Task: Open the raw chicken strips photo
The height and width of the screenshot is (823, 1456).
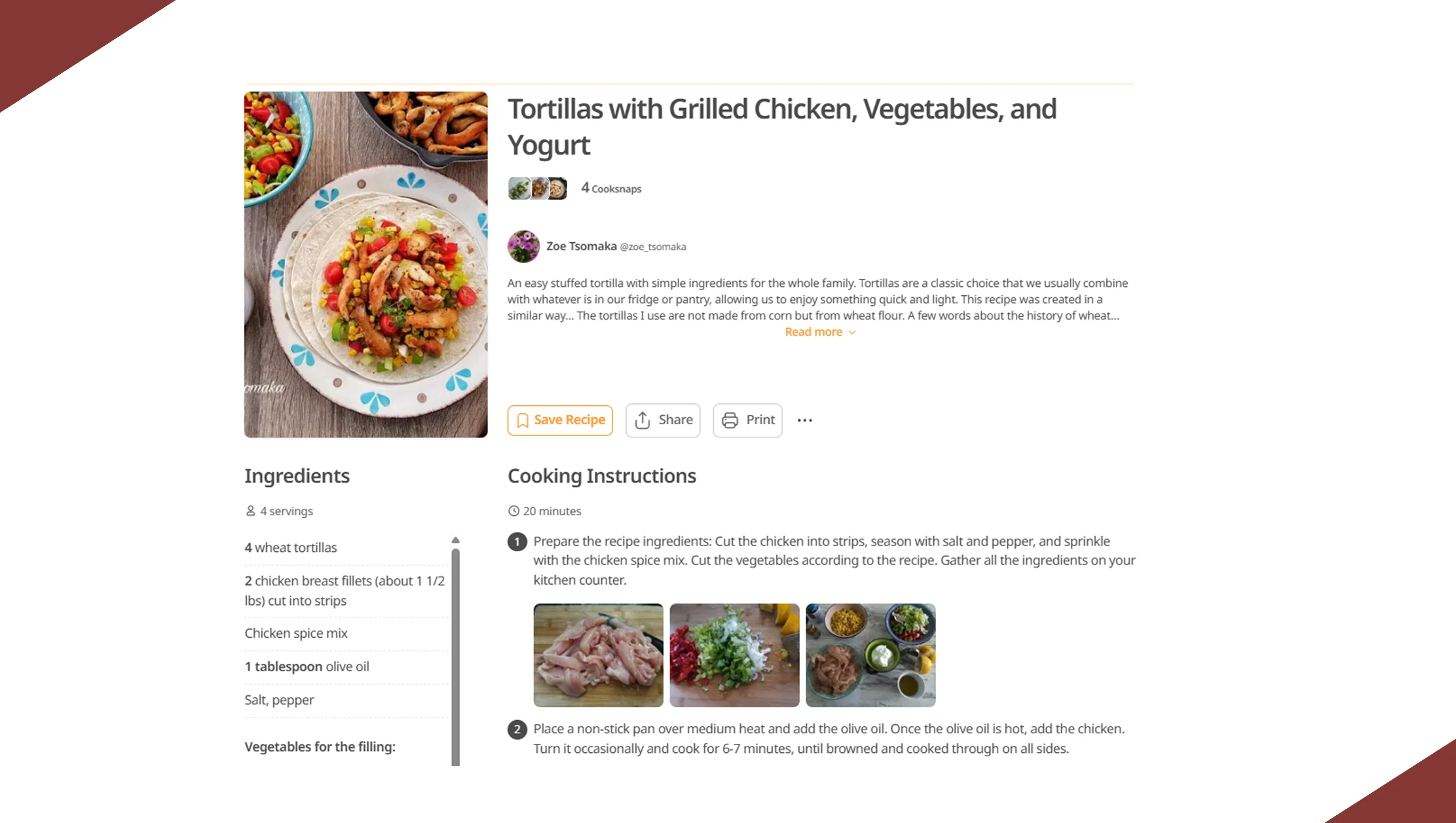Action: click(x=598, y=655)
